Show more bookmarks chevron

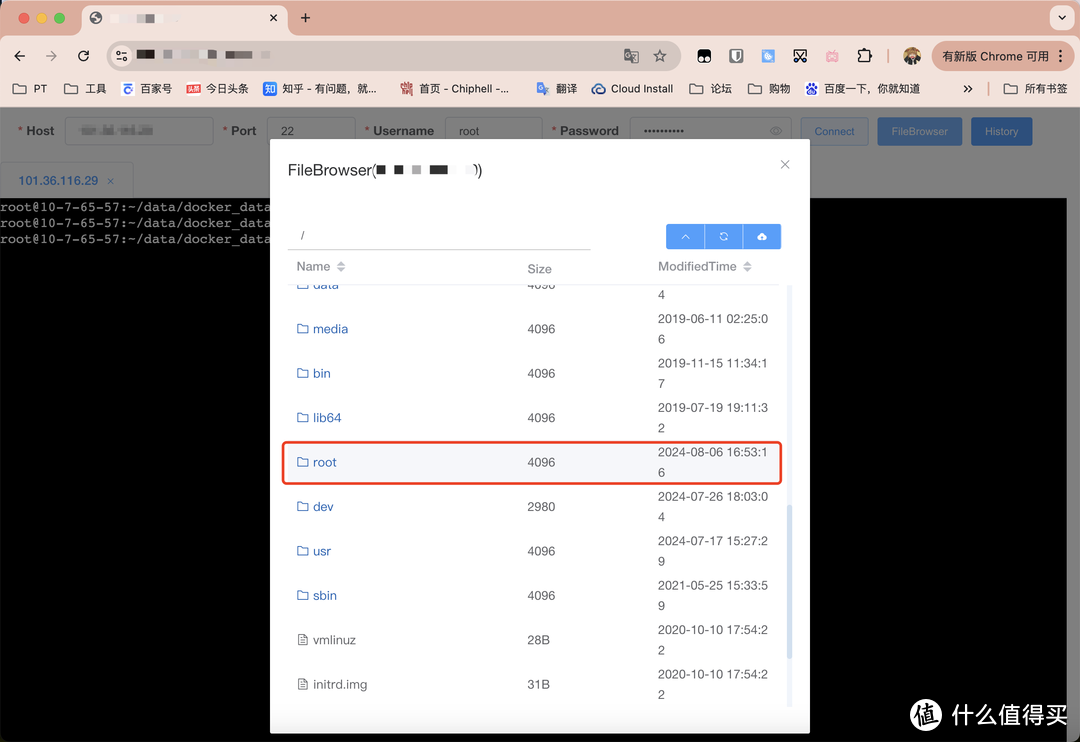[968, 89]
